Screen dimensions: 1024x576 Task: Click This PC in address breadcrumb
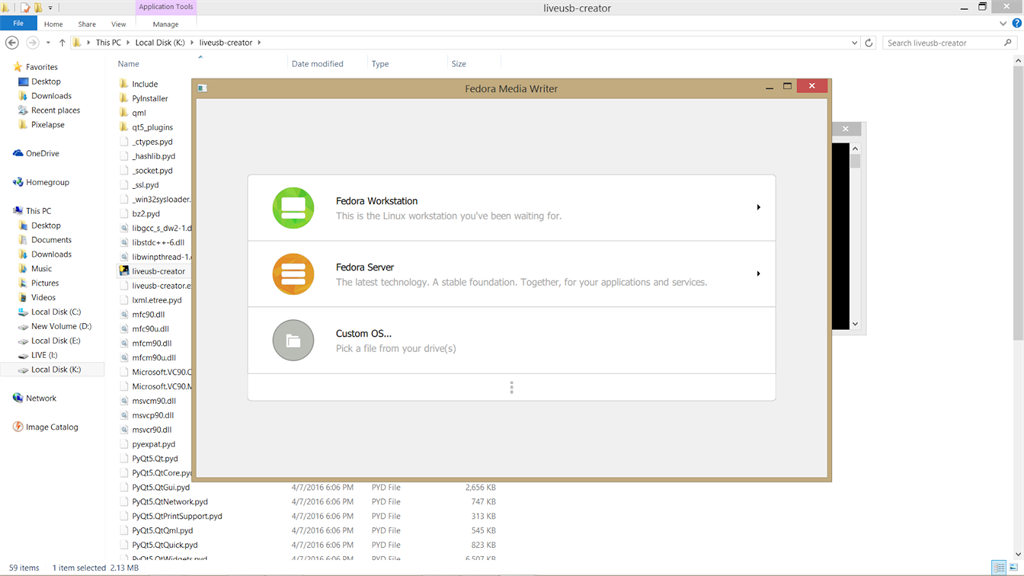[108, 42]
